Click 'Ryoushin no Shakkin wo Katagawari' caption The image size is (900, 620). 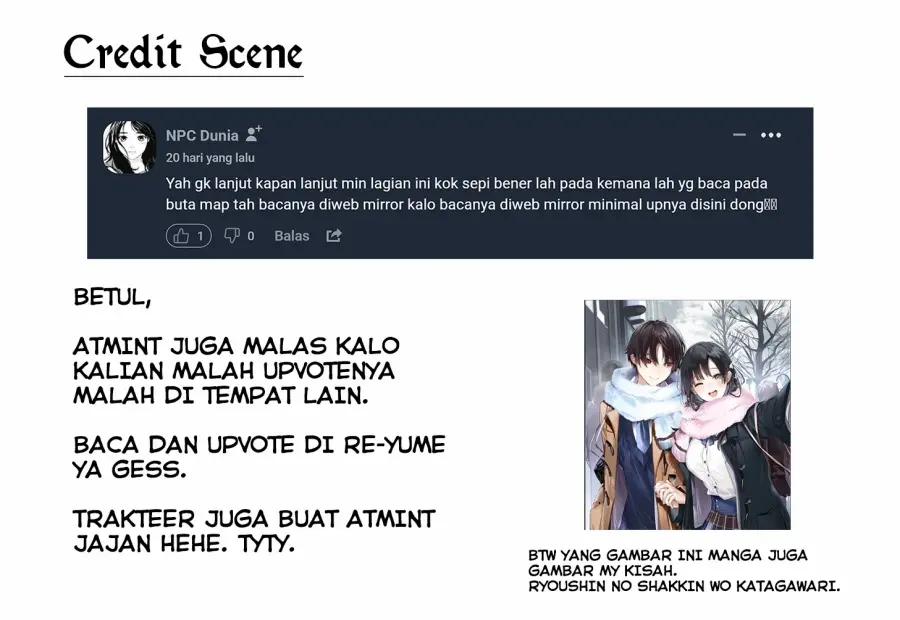coord(684,587)
